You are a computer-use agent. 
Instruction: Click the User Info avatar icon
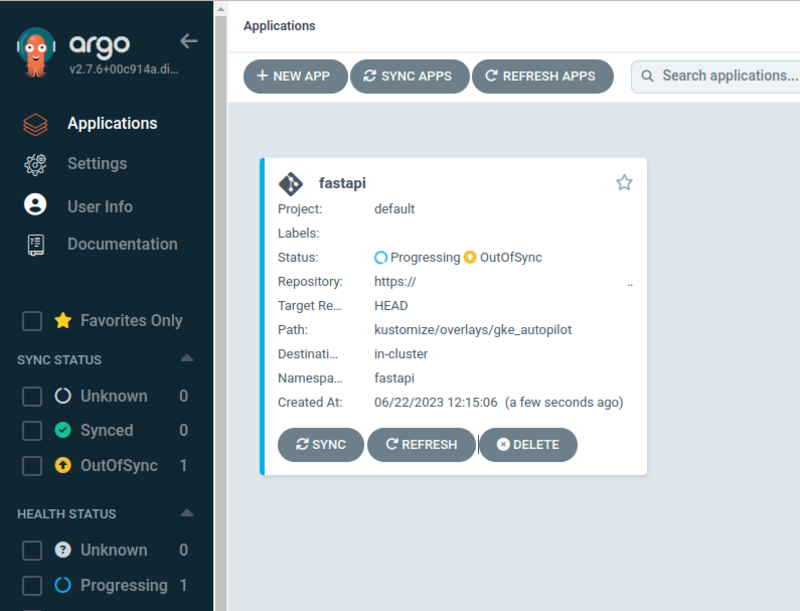[35, 205]
